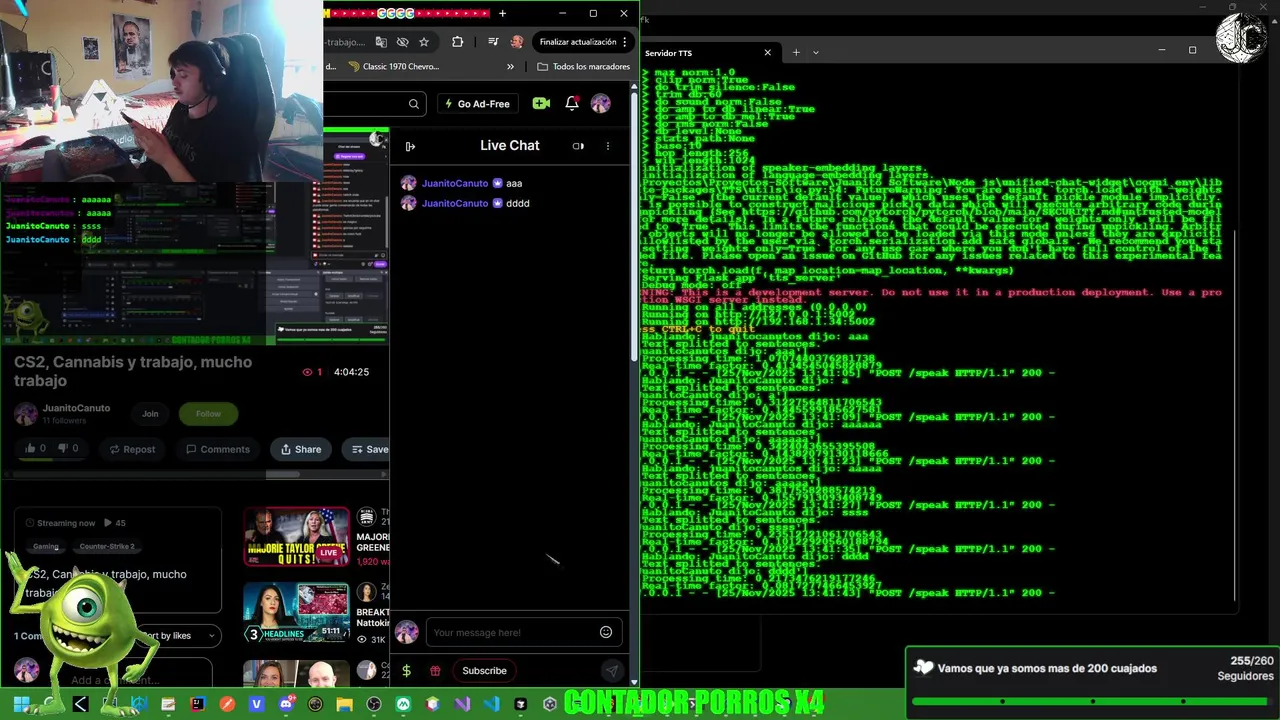Open Discord from the taskbar

tap(286, 704)
